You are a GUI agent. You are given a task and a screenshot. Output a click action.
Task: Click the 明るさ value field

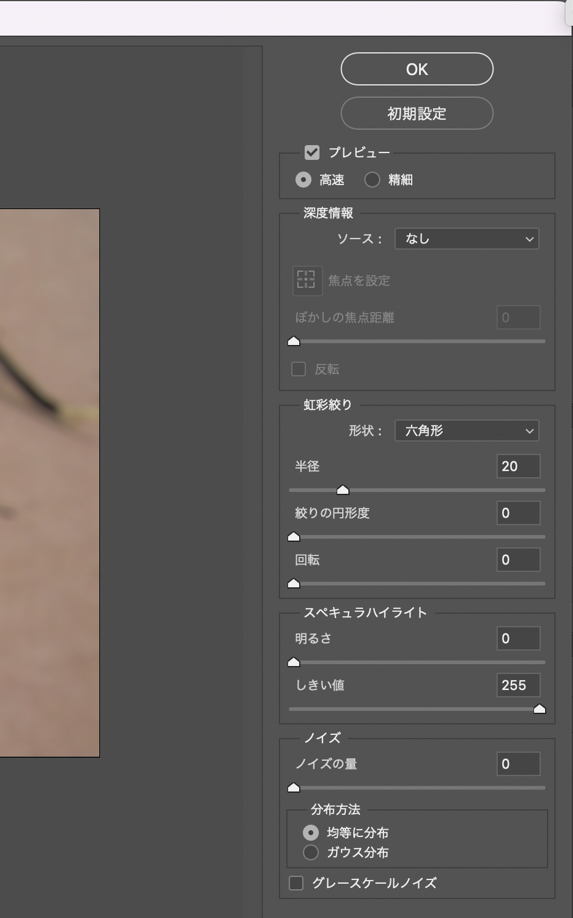518,638
